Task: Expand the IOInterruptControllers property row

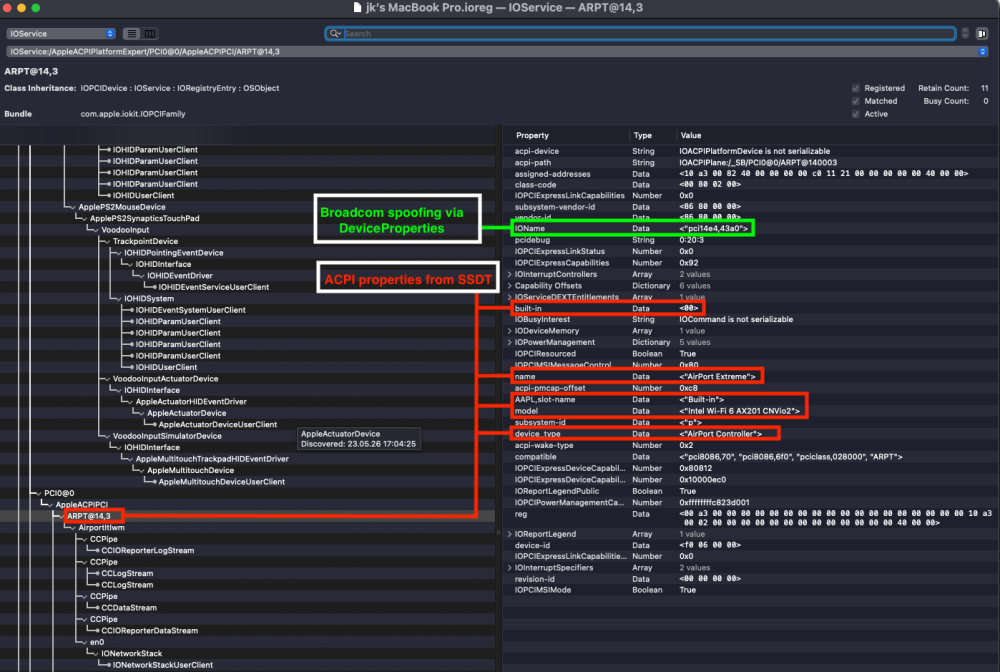Action: [x=510, y=275]
